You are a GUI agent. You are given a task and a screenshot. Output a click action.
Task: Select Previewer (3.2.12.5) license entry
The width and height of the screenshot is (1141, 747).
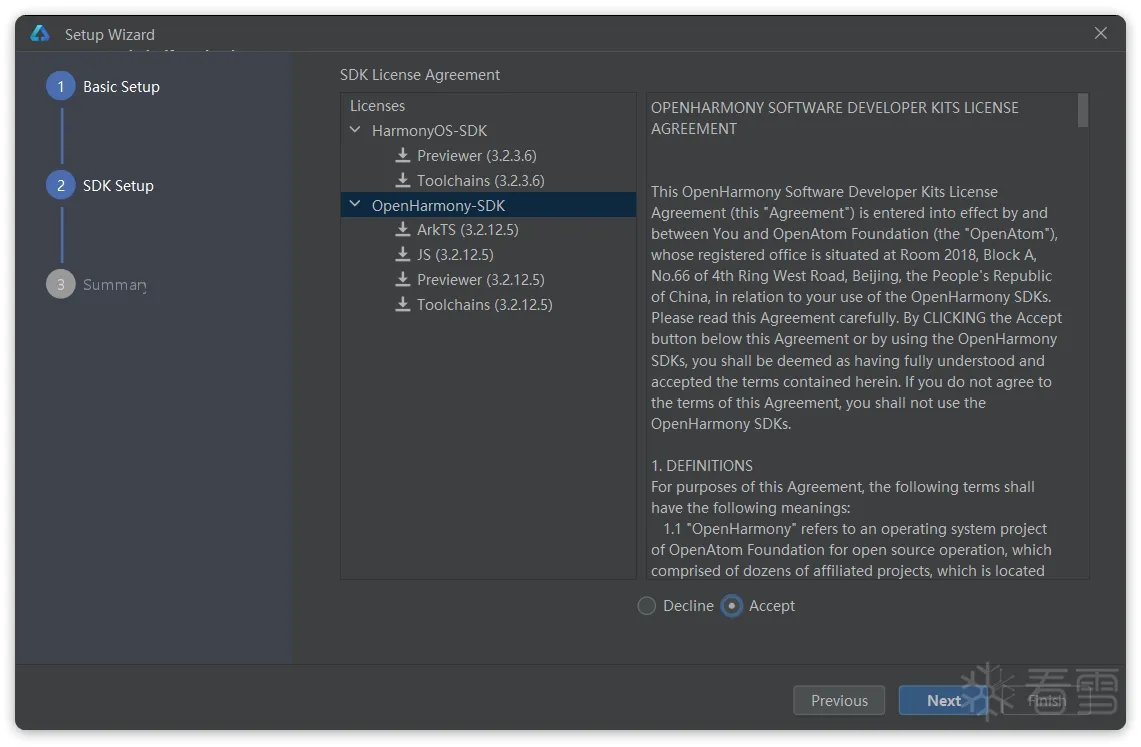pos(480,279)
